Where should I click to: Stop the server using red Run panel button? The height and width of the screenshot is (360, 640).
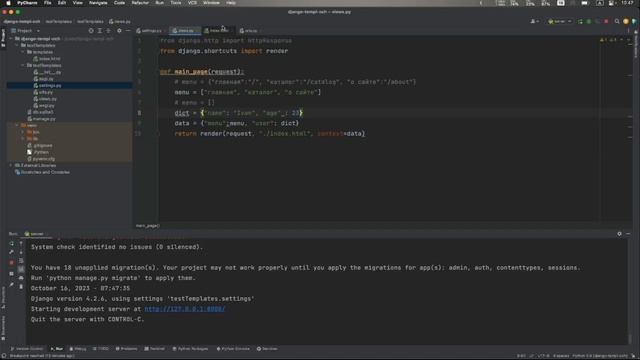click(11, 263)
